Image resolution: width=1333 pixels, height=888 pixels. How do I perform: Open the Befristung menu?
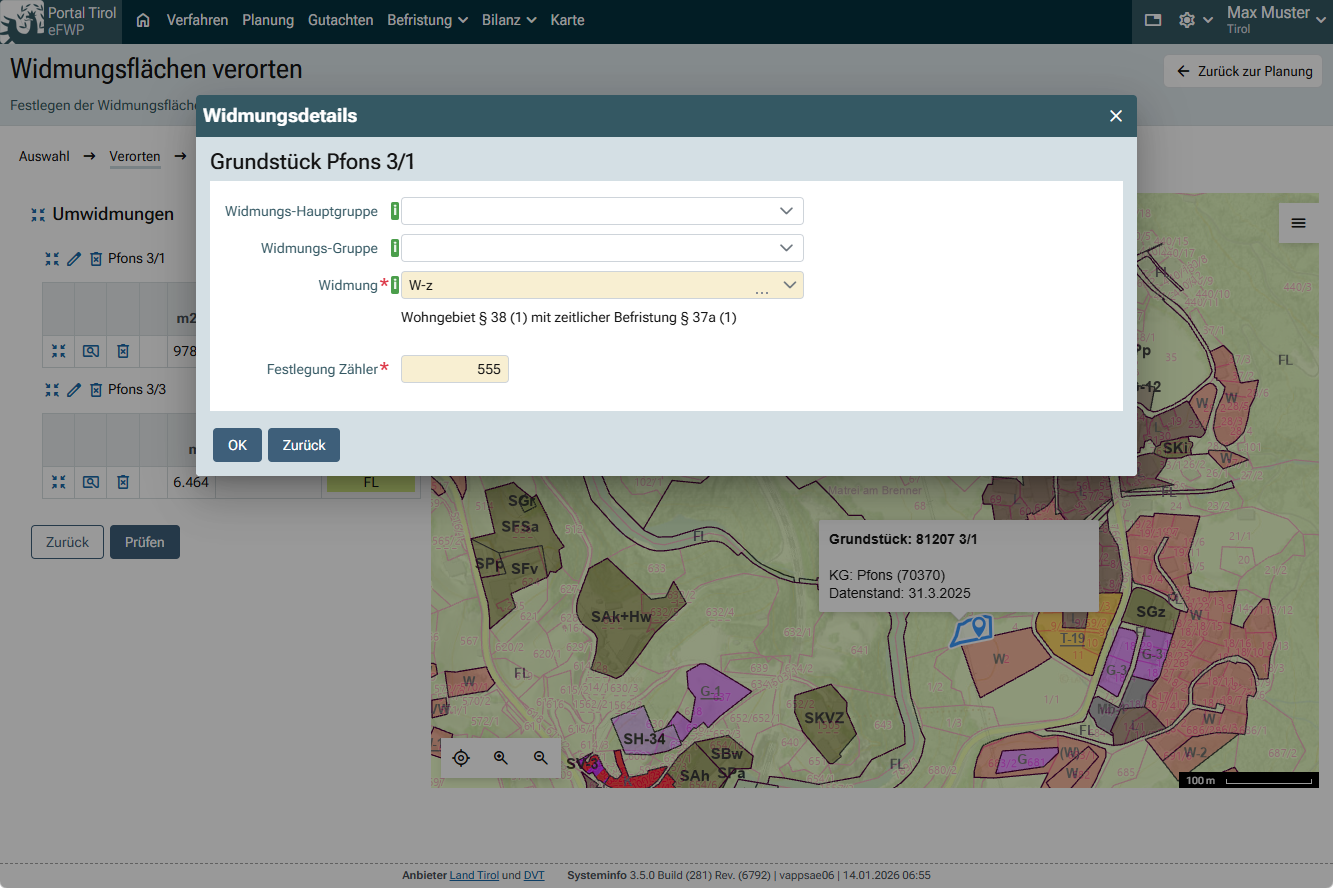click(x=427, y=20)
